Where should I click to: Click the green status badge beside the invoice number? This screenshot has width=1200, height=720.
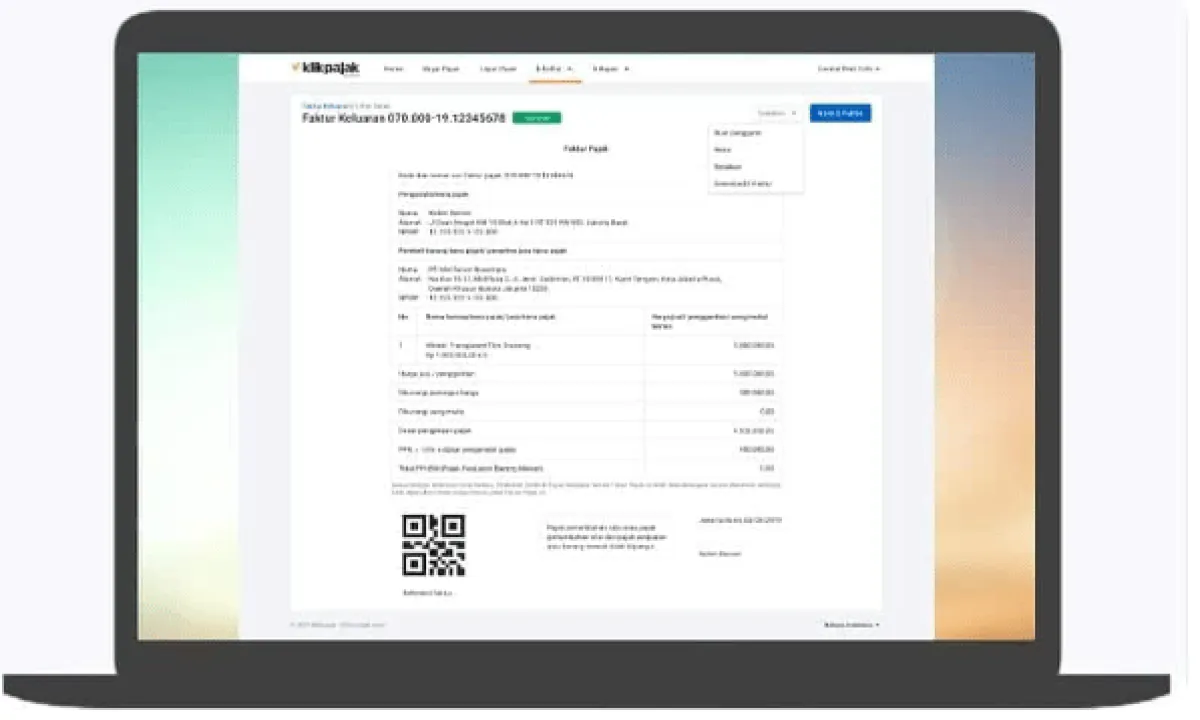click(537, 118)
